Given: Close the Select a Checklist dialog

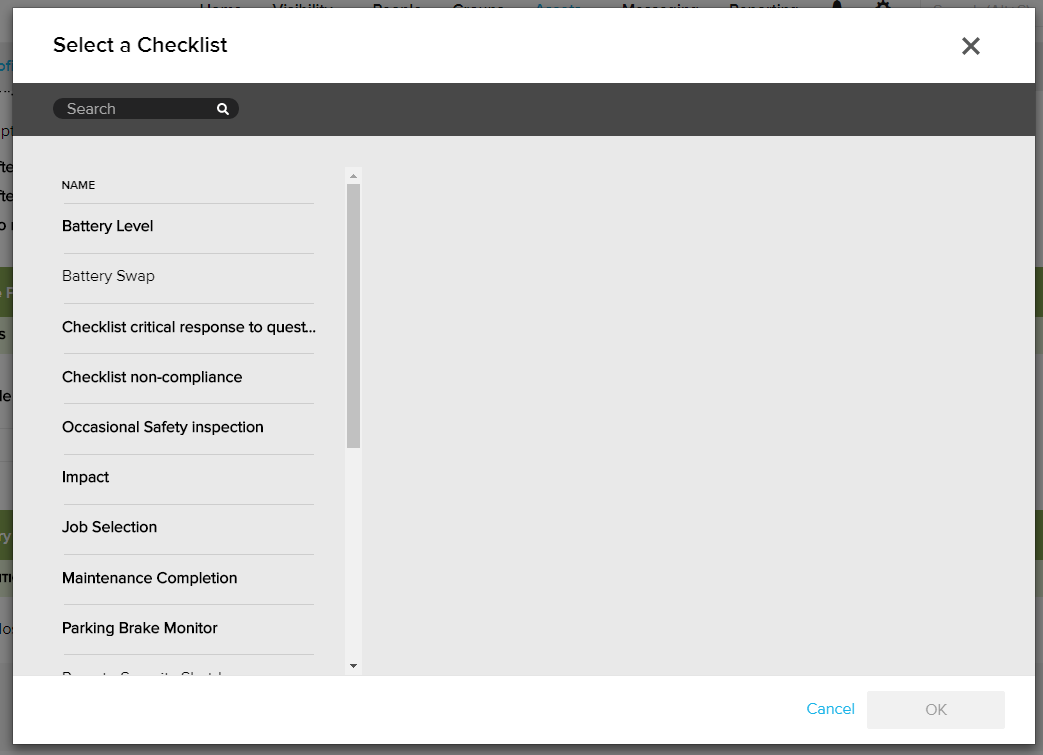Looking at the screenshot, I should point(970,46).
